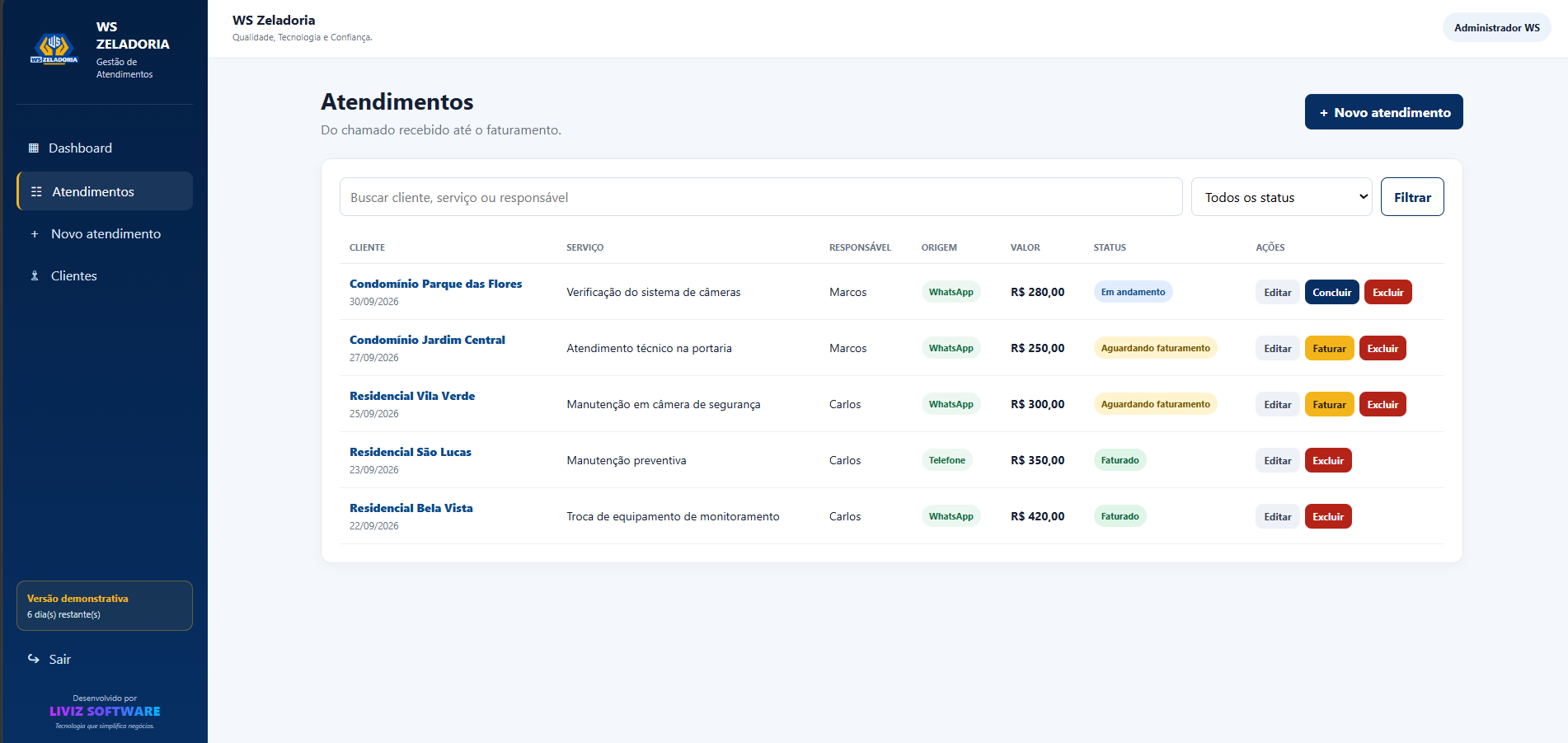Open Residencial São Lucas client link
The width and height of the screenshot is (1568, 743).
411,452
